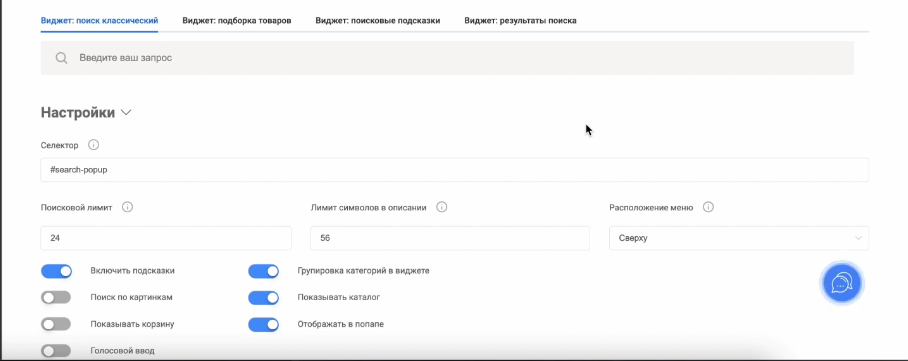Switch to Виджет: поисковые подсказки tab
Viewport: 908px width, 361px height.
click(x=378, y=21)
